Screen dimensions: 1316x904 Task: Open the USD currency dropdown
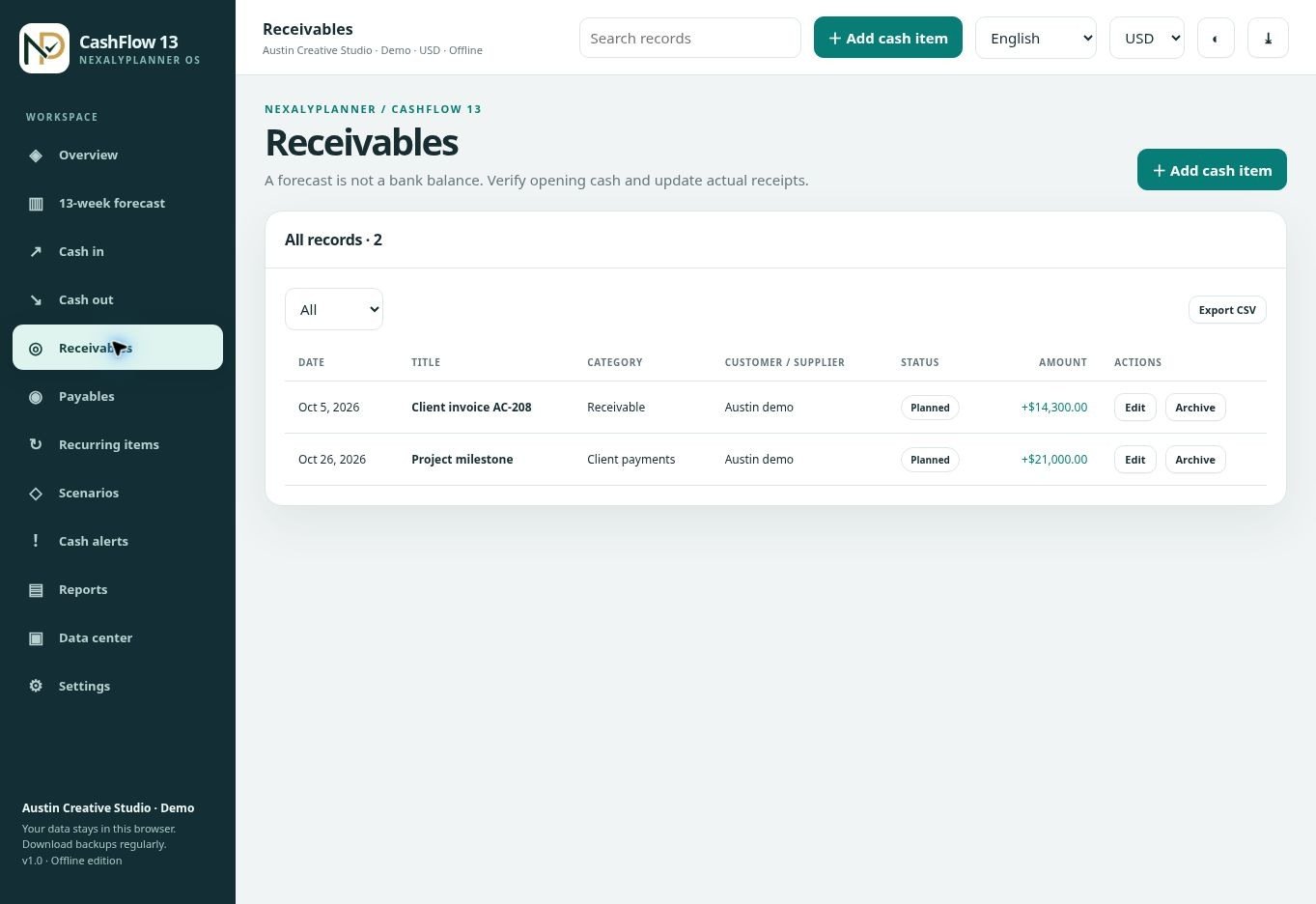[x=1147, y=38]
